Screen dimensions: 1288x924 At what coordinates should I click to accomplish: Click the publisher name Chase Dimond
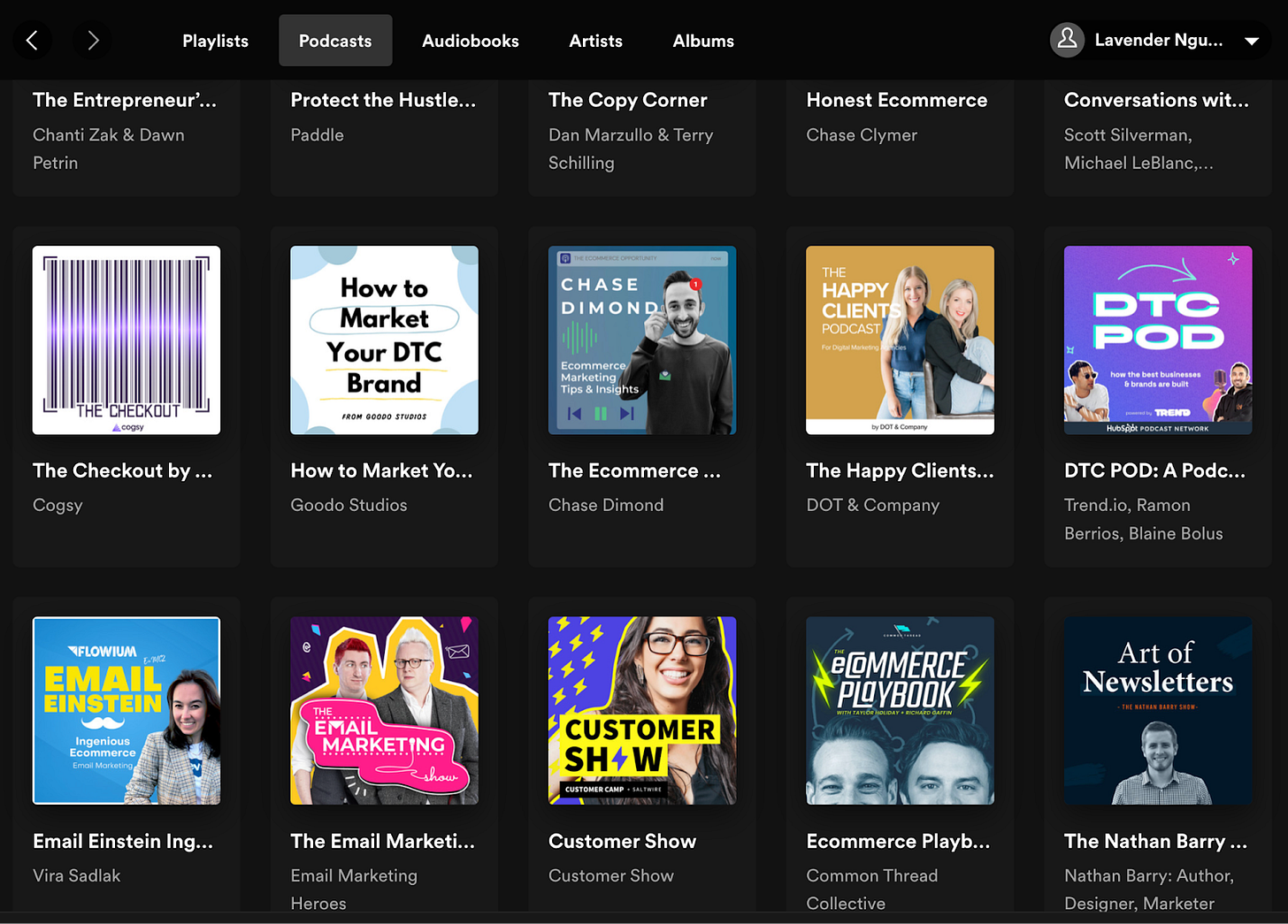606,505
